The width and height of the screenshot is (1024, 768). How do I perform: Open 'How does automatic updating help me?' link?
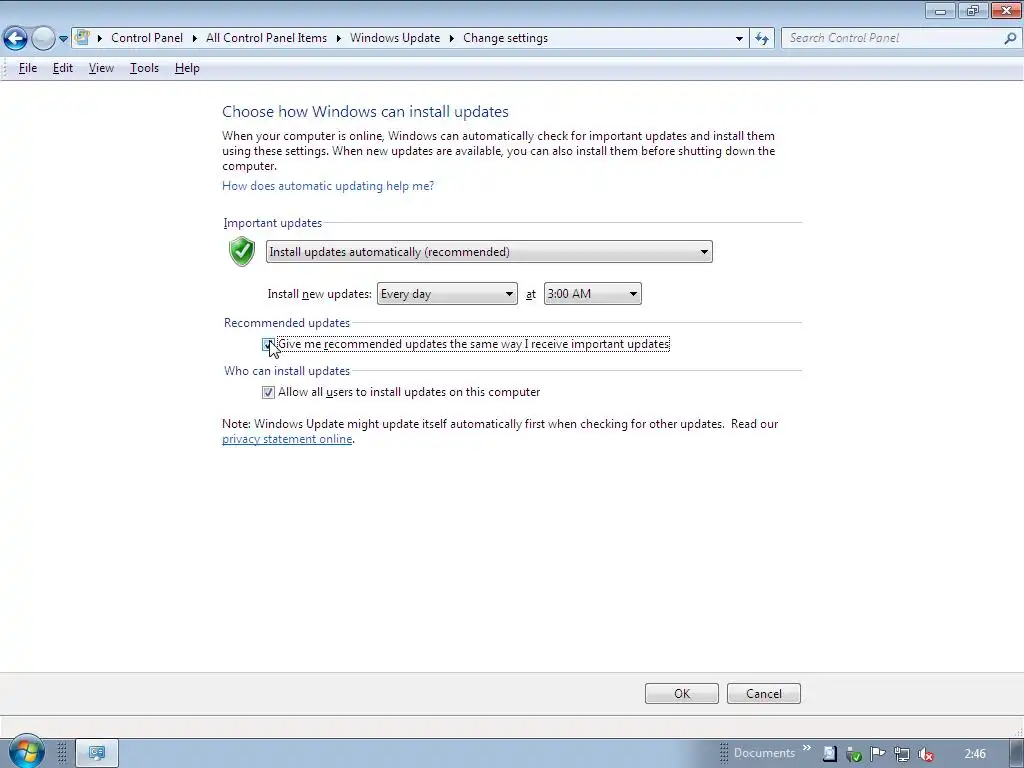328,186
